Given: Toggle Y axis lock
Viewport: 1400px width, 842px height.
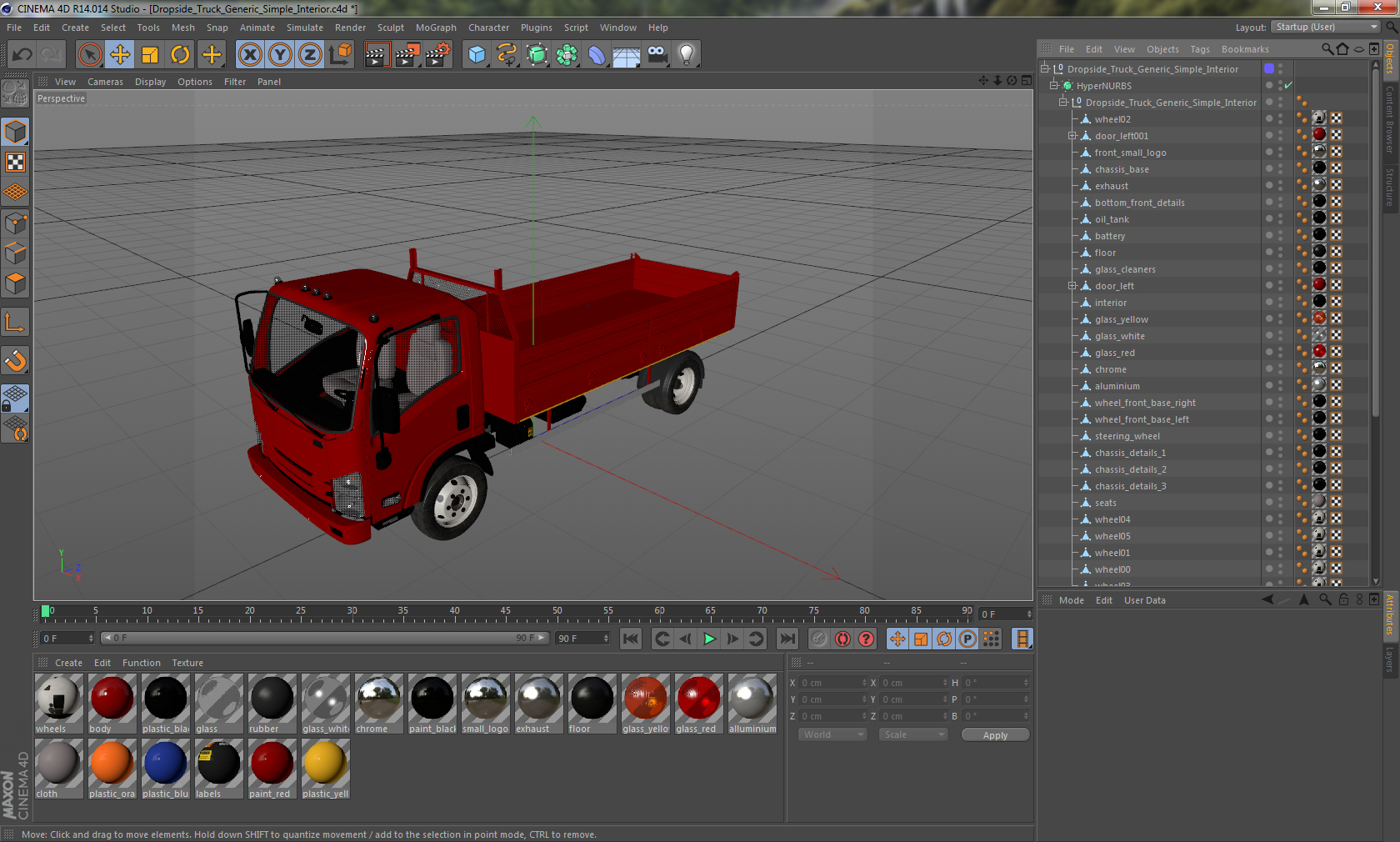Looking at the screenshot, I should (280, 55).
